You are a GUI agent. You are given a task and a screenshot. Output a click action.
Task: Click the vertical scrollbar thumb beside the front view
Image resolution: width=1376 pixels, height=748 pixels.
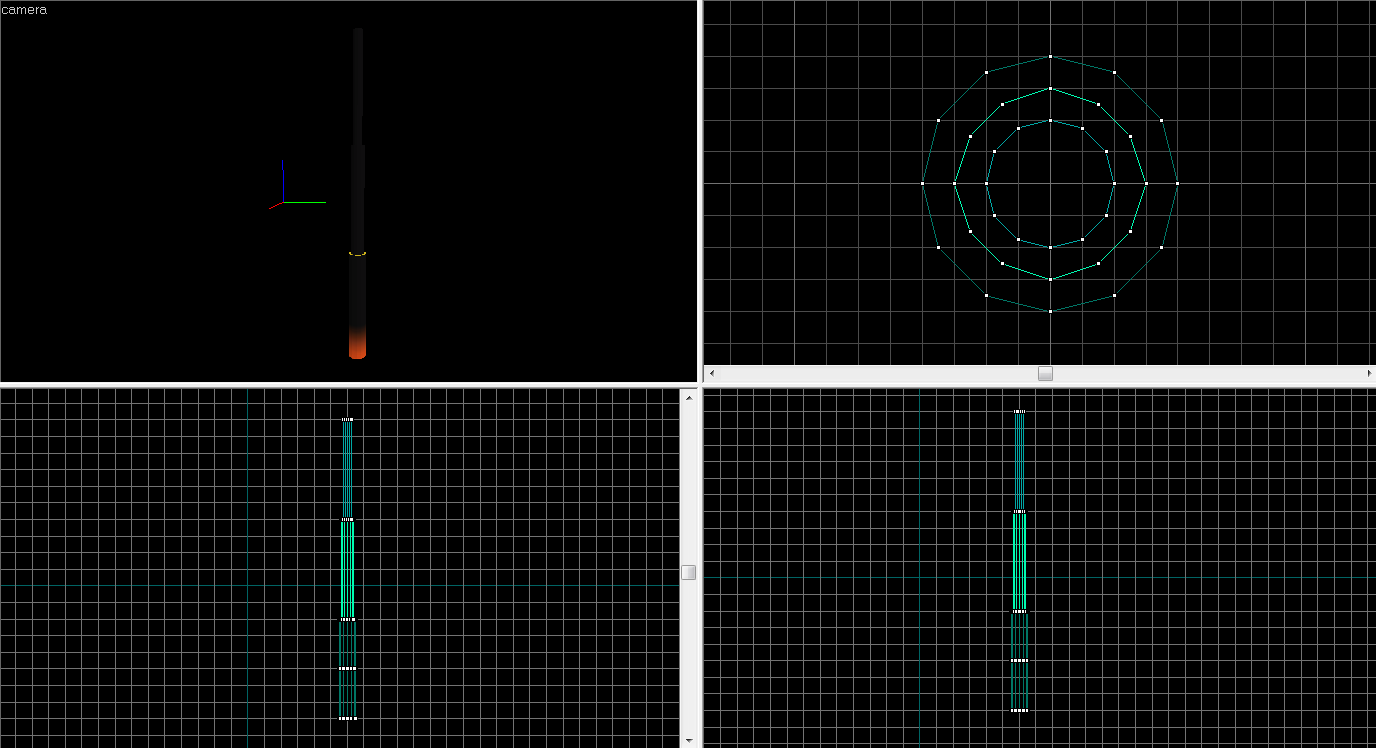[x=688, y=572]
